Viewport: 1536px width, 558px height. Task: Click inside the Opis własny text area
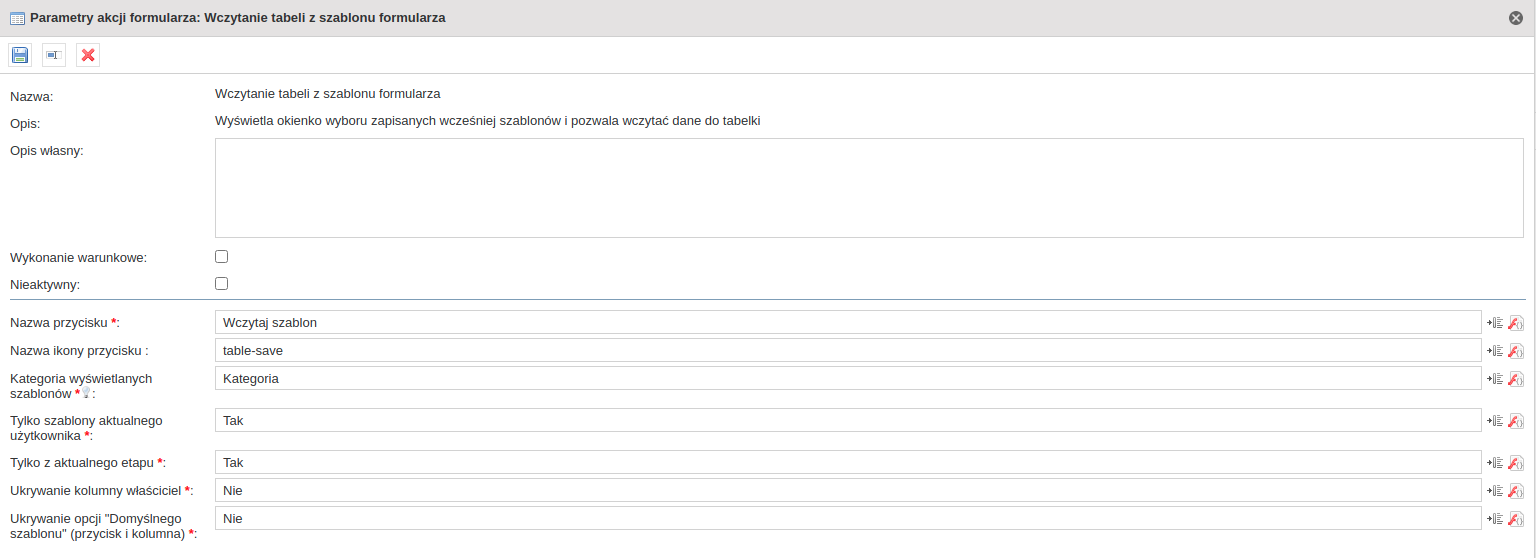tap(868, 188)
